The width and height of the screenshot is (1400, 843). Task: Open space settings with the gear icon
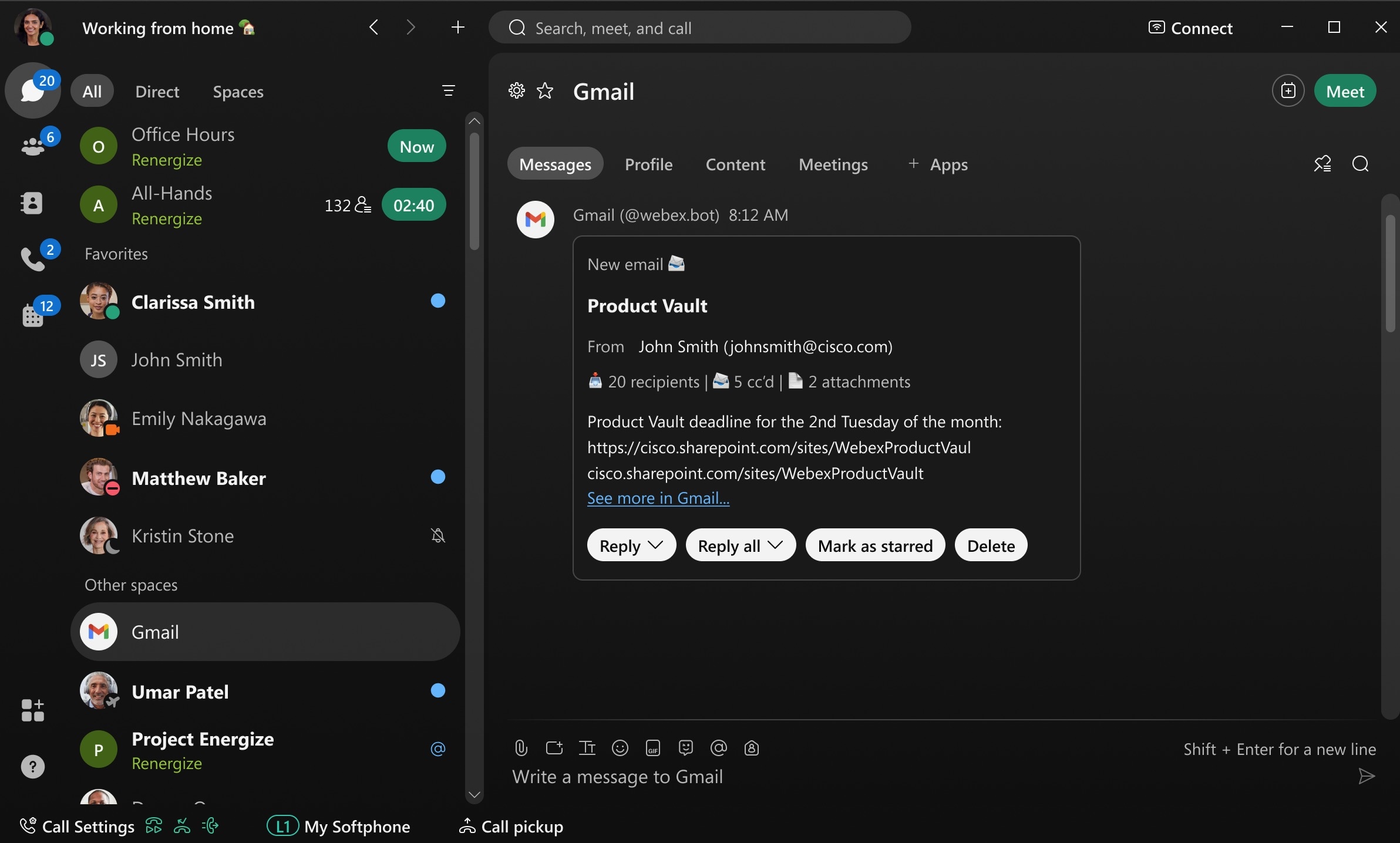tap(516, 91)
